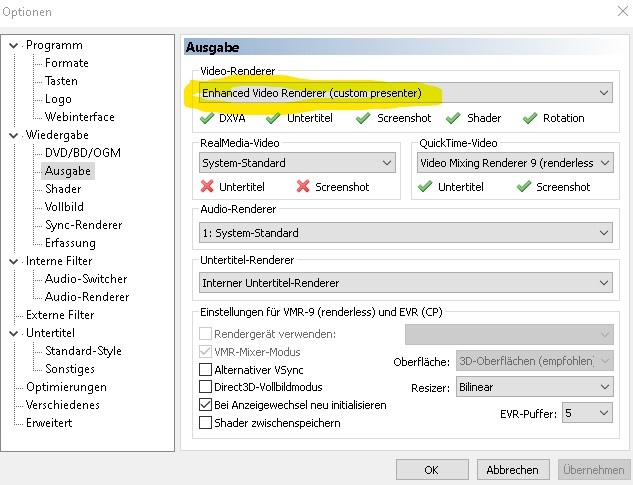The height and width of the screenshot is (485, 633).
Task: Close the Optionen dialog window
Action: (x=623, y=11)
